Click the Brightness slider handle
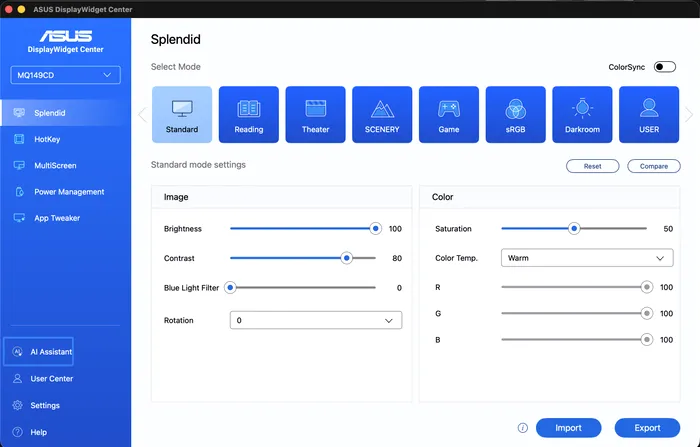Screen dimensions: 700x447 375,229
